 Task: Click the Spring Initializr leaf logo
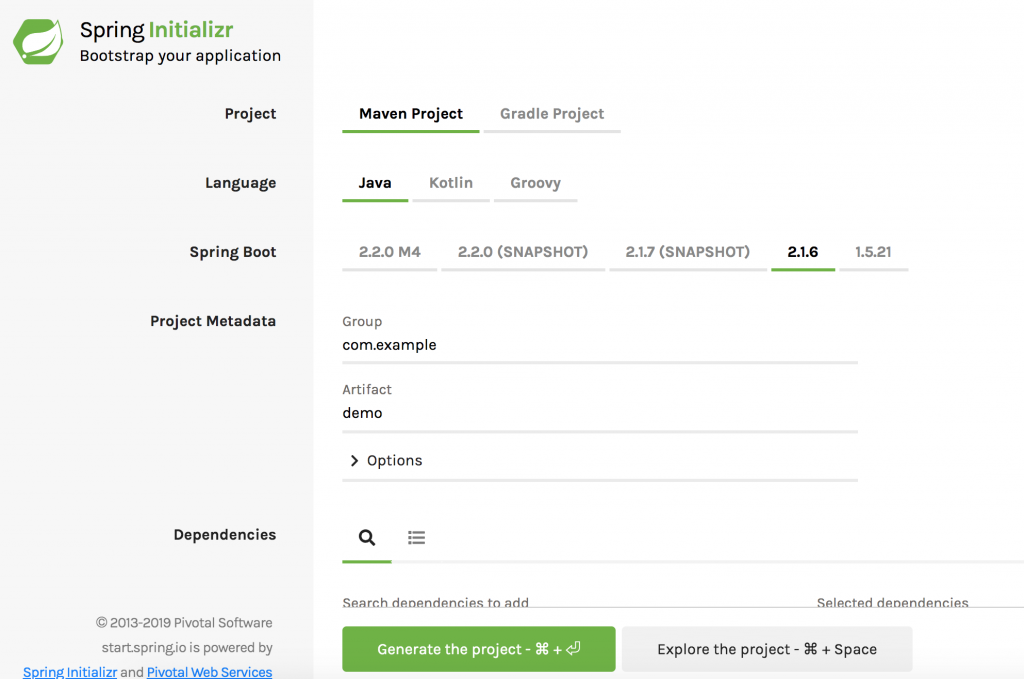pyautogui.click(x=39, y=42)
